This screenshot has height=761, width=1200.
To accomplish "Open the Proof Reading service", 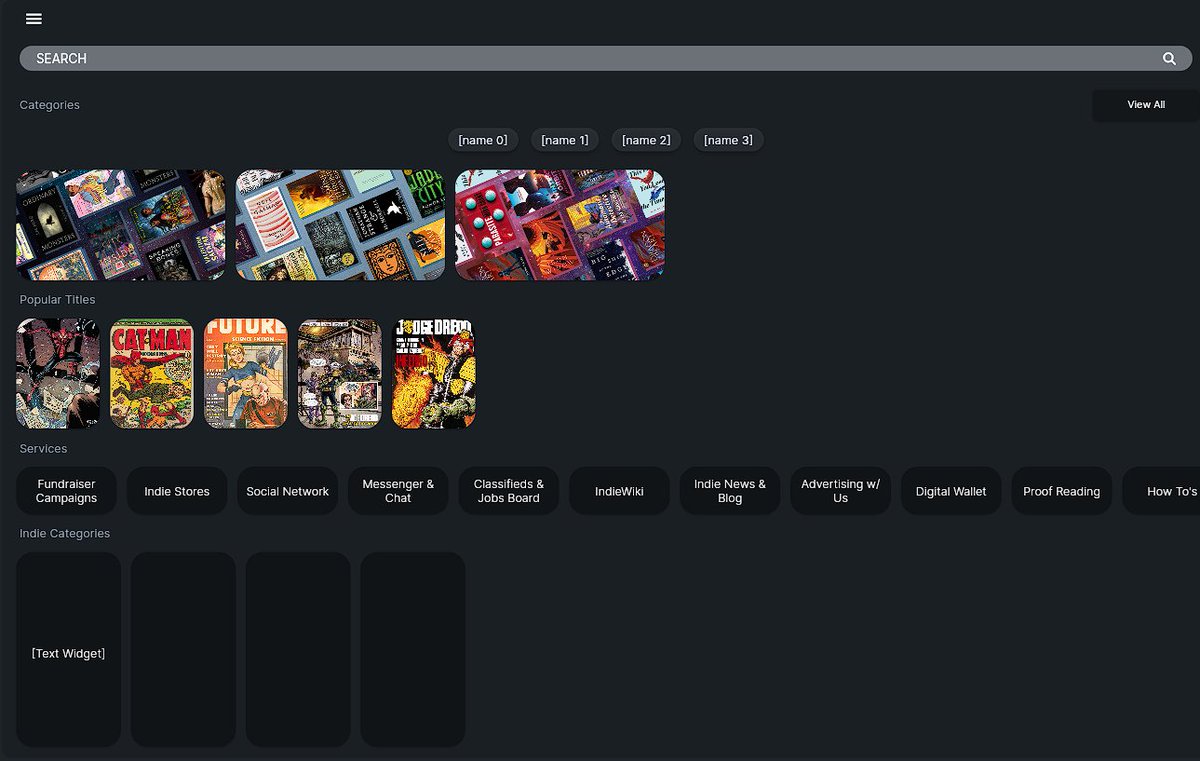I will pyautogui.click(x=1061, y=490).
